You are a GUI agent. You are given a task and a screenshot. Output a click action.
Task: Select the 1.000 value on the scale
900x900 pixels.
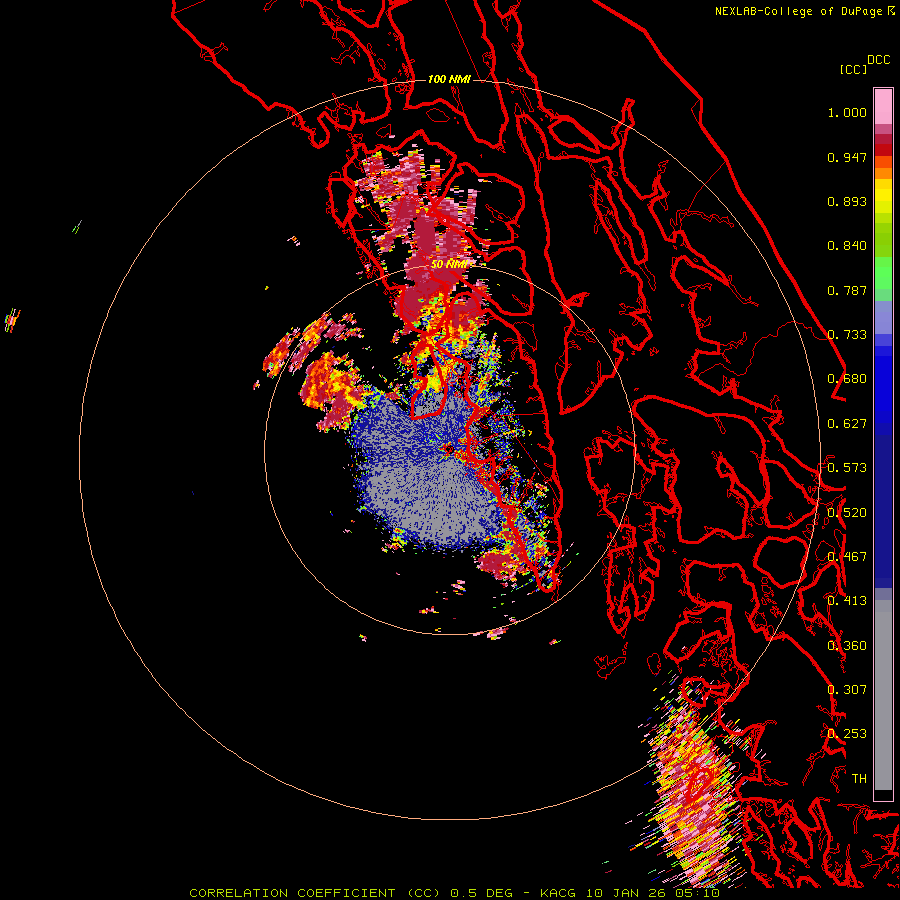(847, 112)
